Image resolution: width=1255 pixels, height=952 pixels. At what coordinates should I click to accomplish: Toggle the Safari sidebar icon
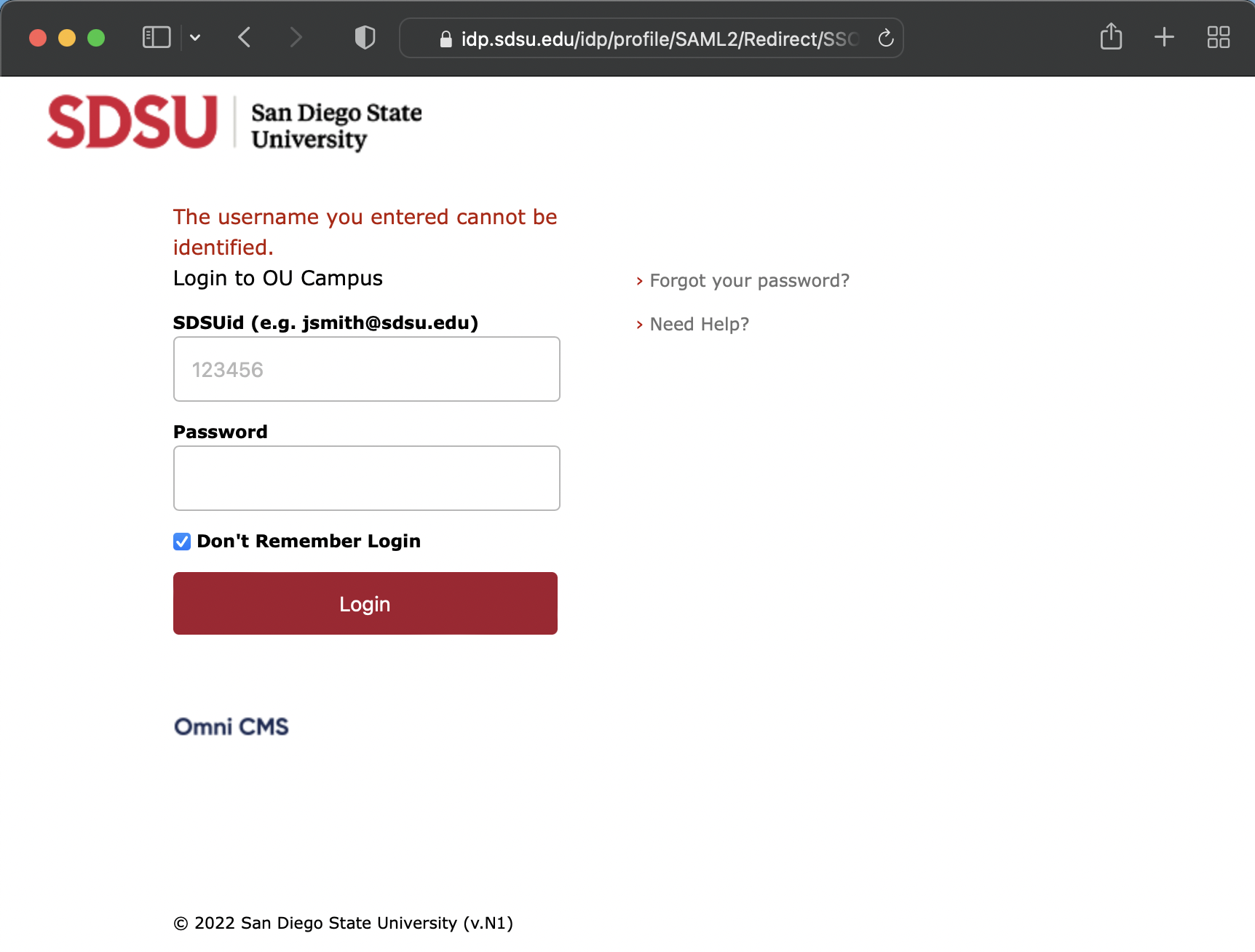pos(157,37)
